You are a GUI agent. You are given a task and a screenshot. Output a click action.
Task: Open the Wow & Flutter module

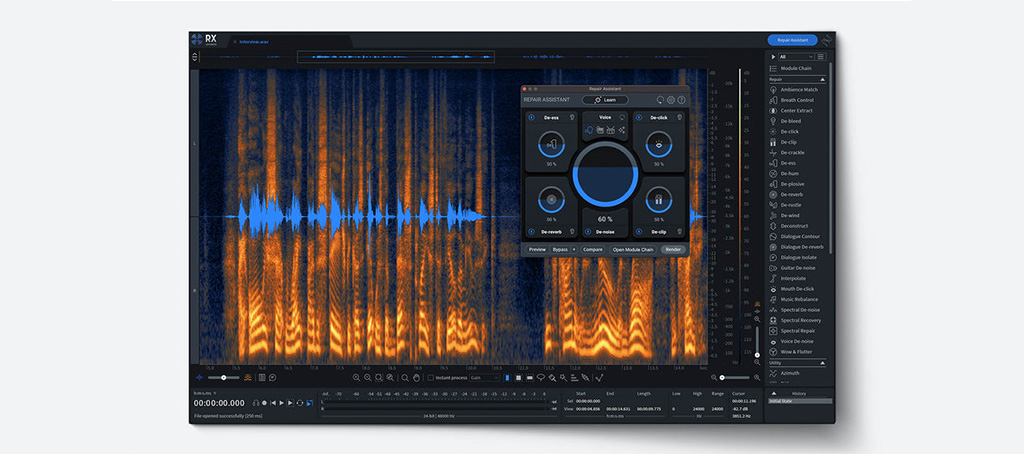click(791, 351)
